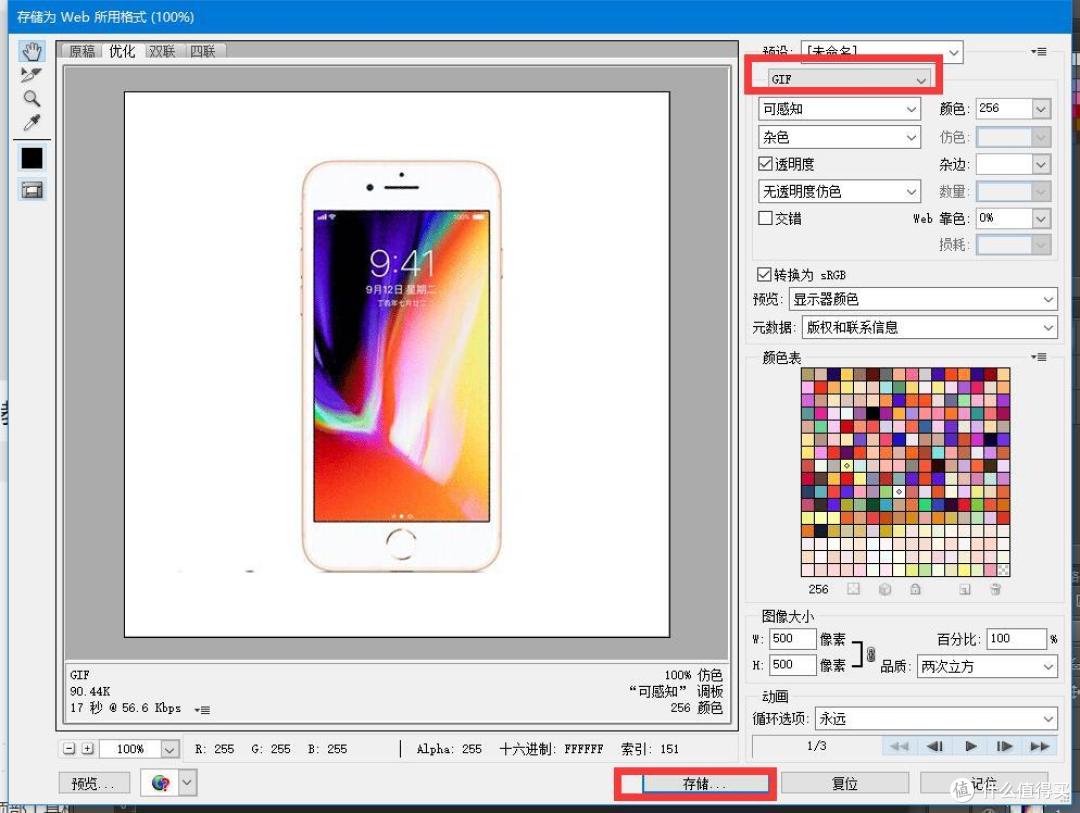Go to next animation frame
The height and width of the screenshot is (813, 1080).
point(1004,746)
